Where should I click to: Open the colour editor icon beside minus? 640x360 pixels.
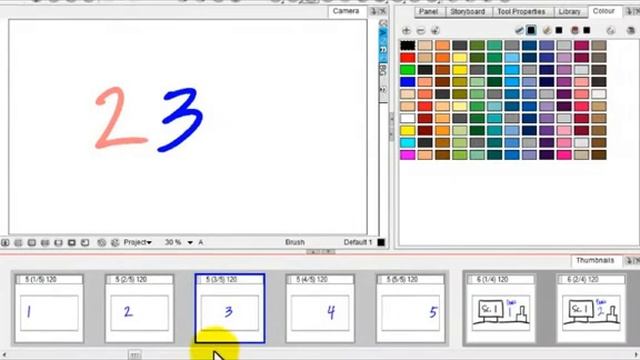[435, 31]
